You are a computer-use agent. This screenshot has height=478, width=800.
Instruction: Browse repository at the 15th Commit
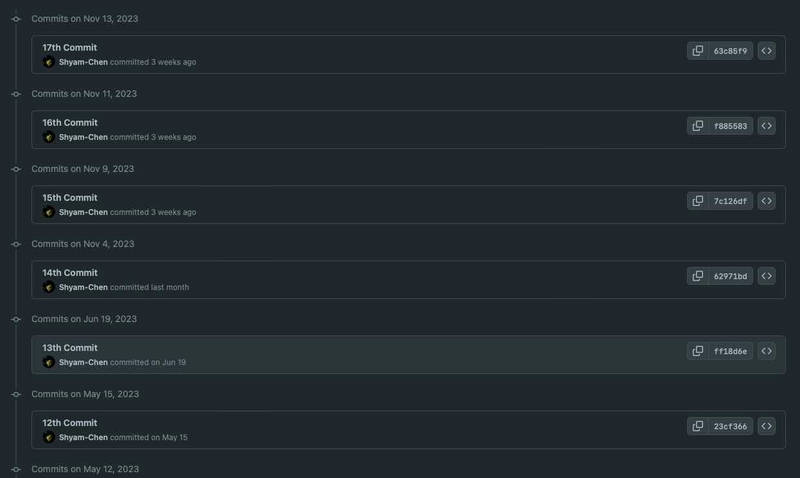click(x=766, y=201)
